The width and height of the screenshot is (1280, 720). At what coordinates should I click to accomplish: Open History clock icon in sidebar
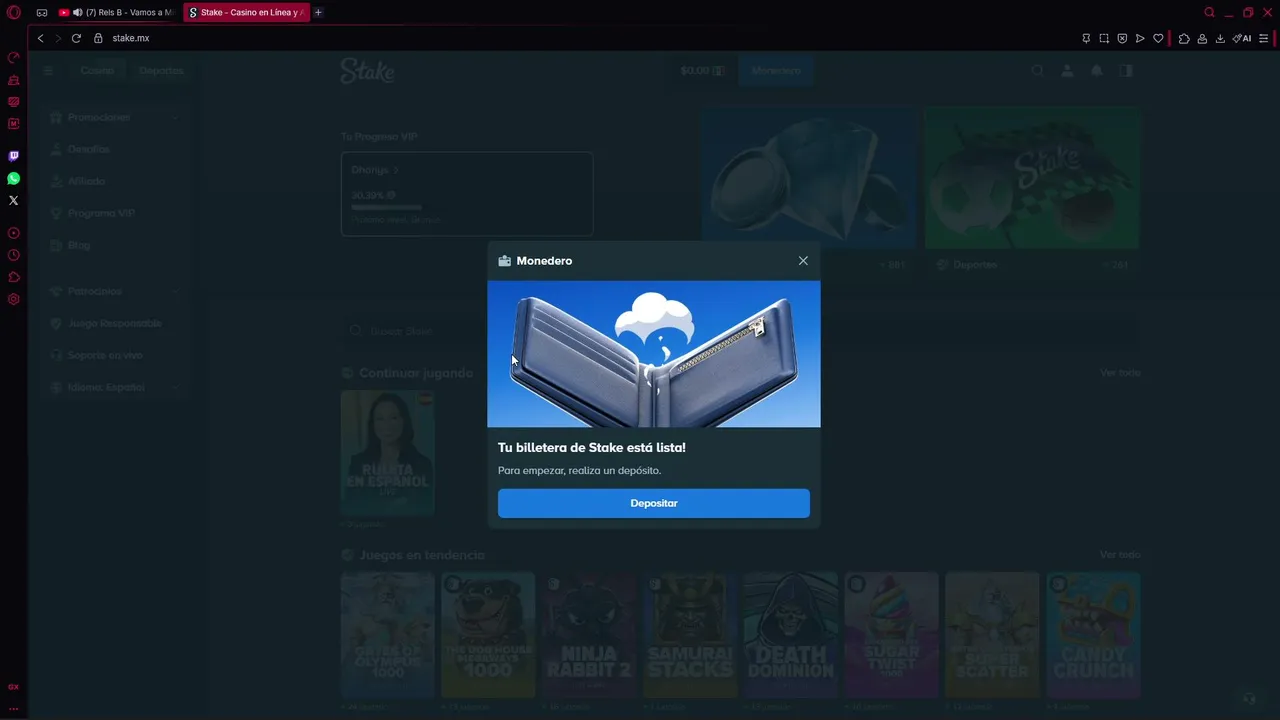point(14,255)
